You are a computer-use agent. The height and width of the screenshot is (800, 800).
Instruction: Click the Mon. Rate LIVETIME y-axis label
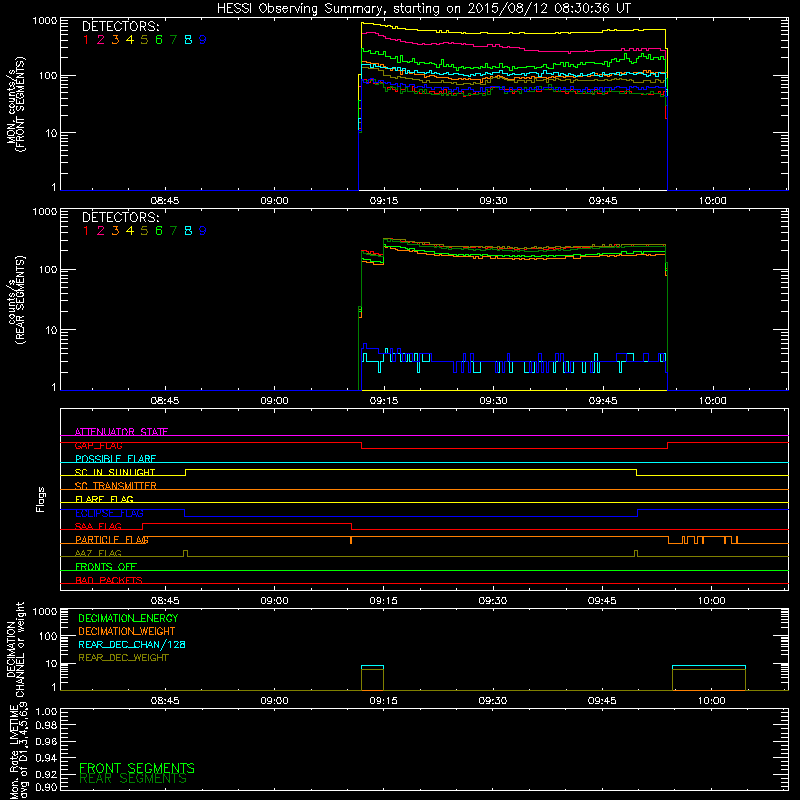pyautogui.click(x=18, y=751)
